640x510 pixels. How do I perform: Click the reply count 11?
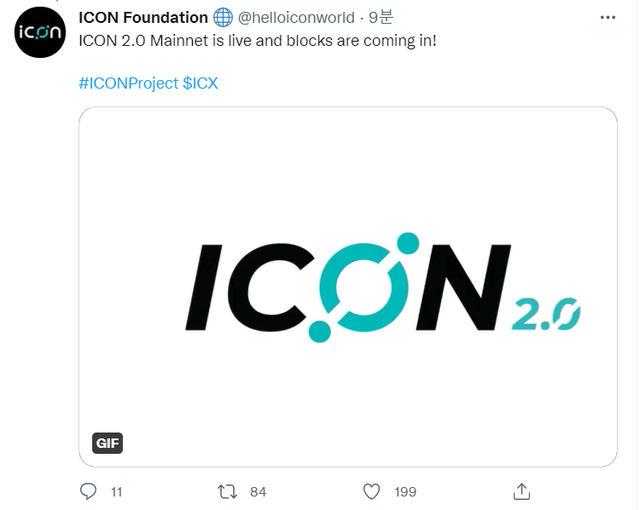tap(117, 492)
